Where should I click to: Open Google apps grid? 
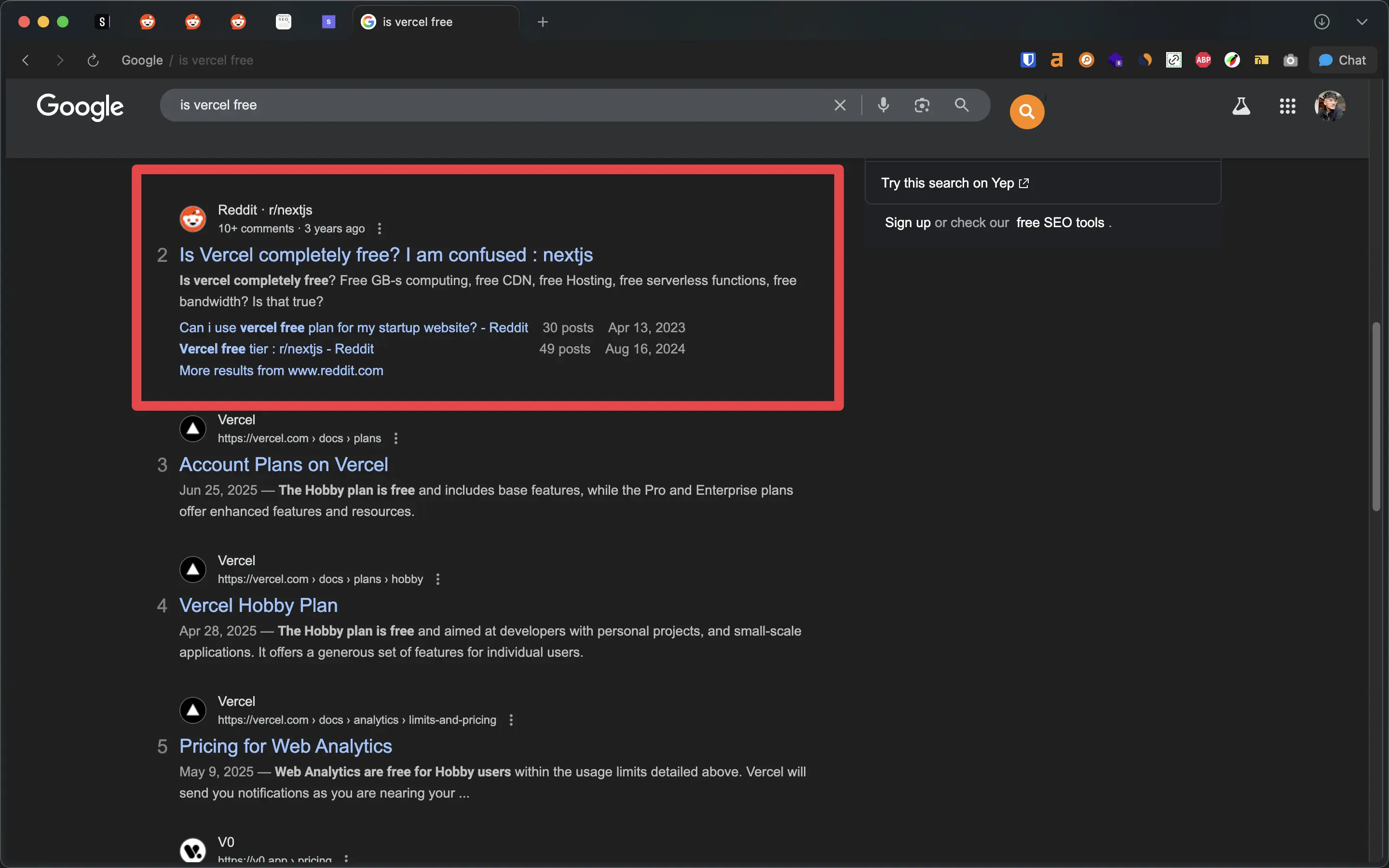(1287, 106)
